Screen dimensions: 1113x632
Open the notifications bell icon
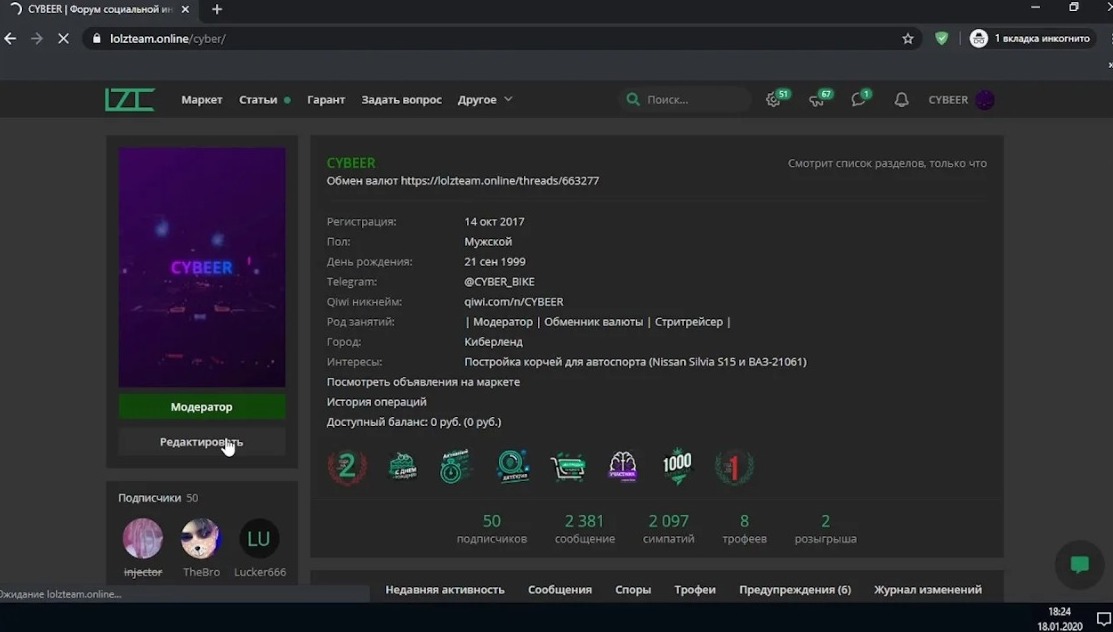pos(901,100)
